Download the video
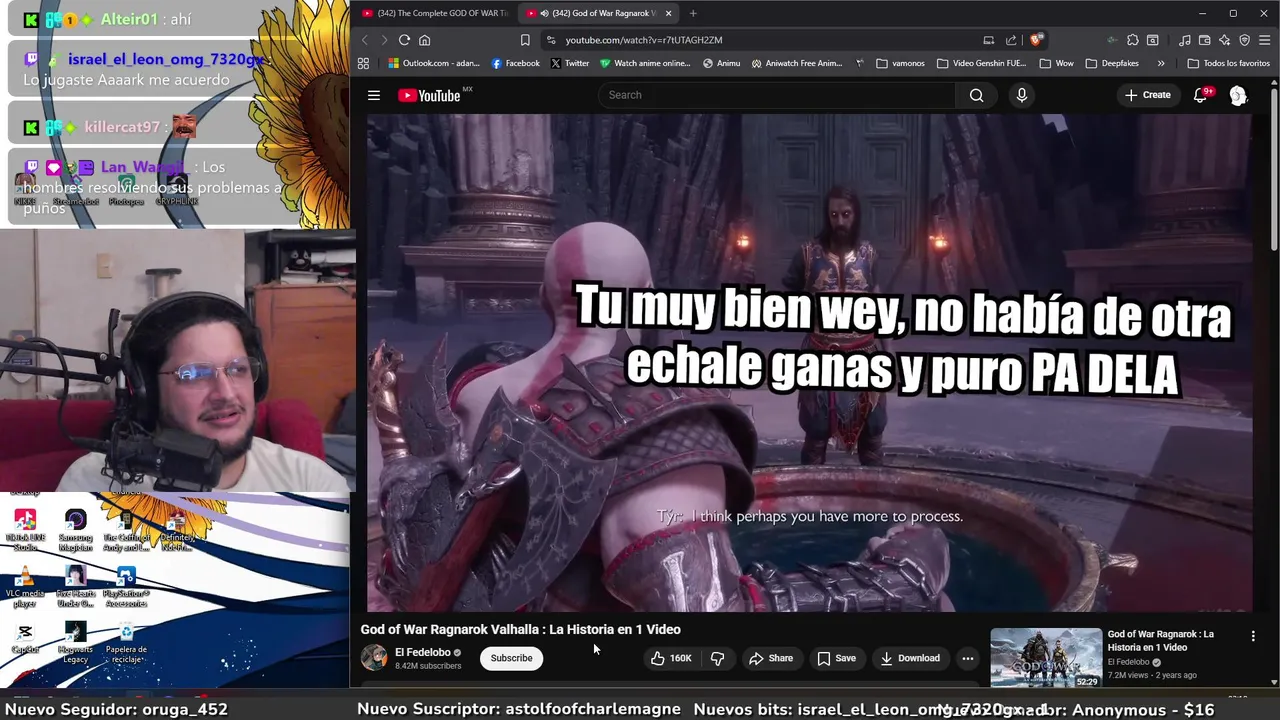Viewport: 1280px width, 720px height. (x=909, y=658)
